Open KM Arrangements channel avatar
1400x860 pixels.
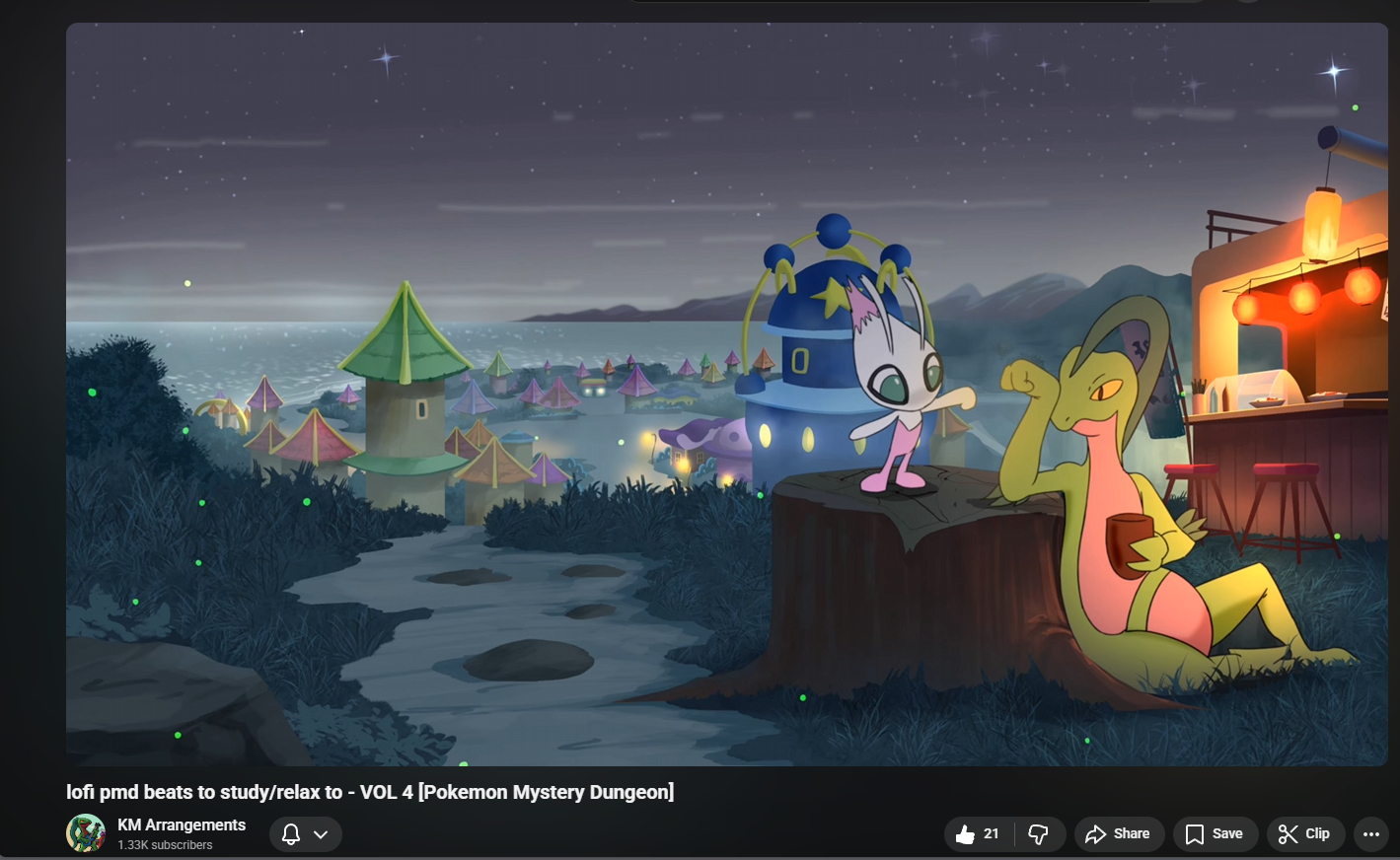[86, 833]
